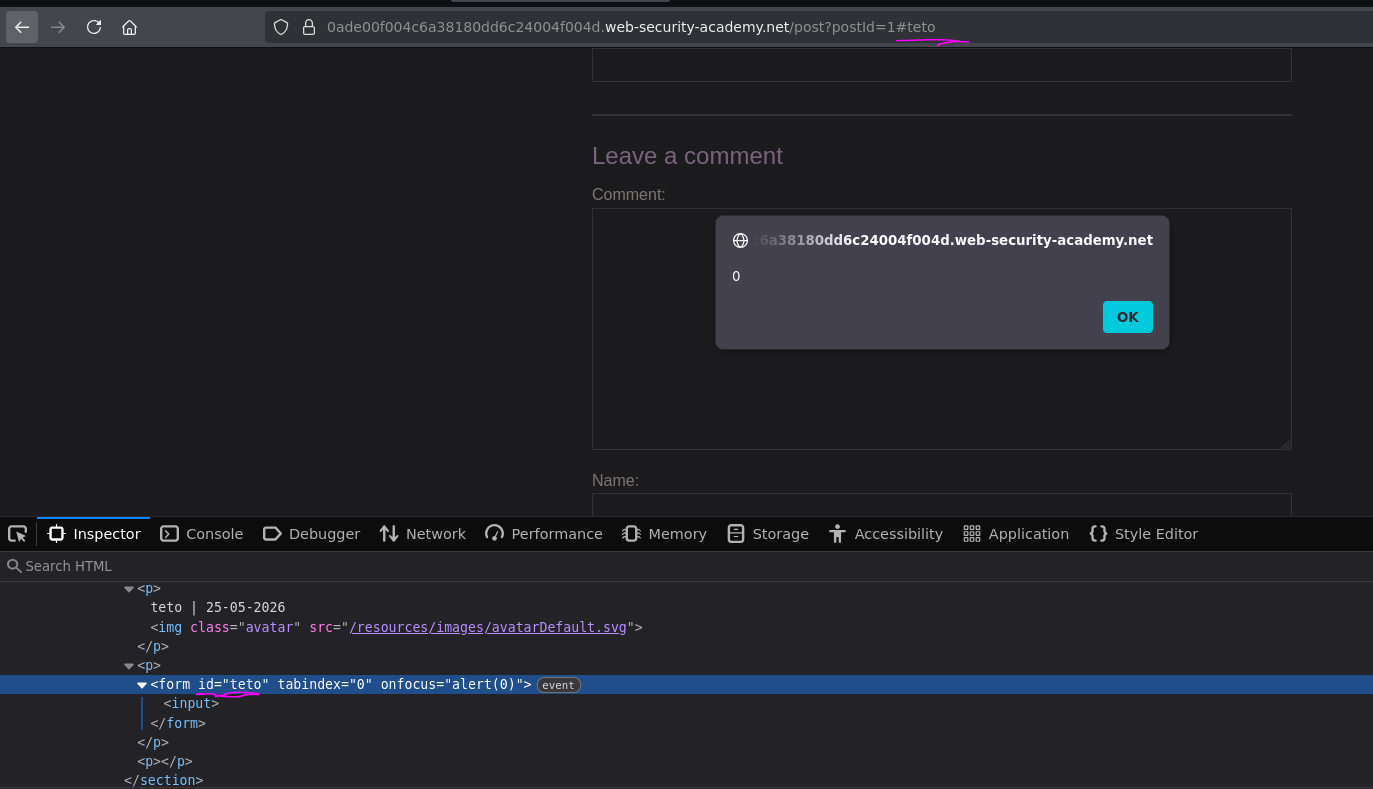The image size is (1373, 789).
Task: Switch to the Inspector tab
Action: (x=94, y=534)
